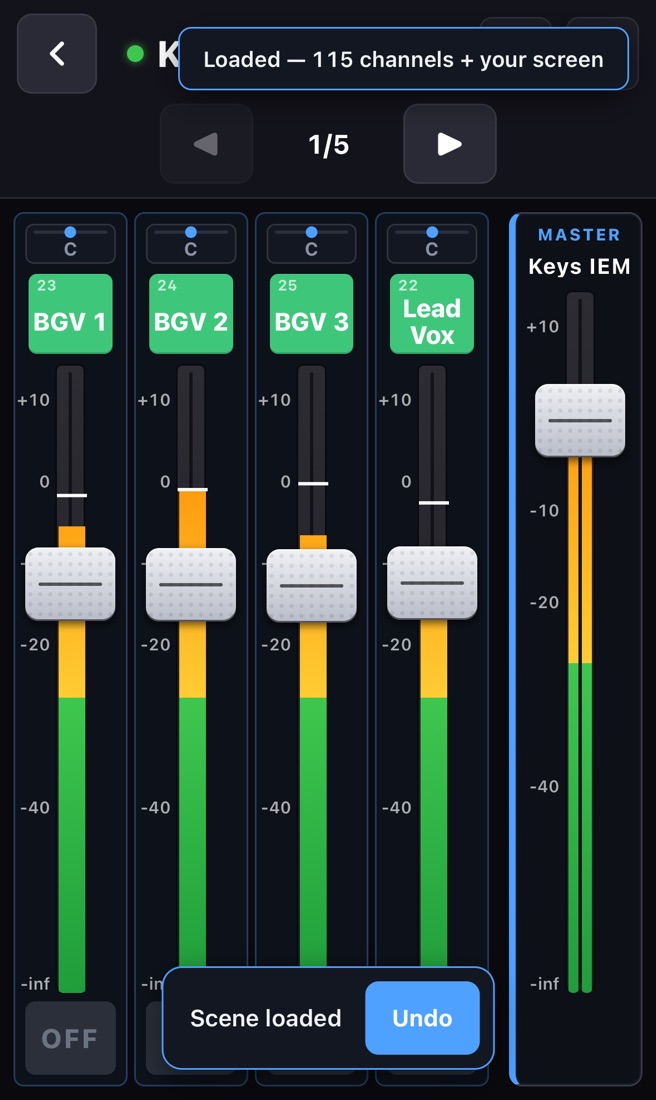The image size is (656, 1100).
Task: Click the MASTER heading text
Action: coord(580,235)
